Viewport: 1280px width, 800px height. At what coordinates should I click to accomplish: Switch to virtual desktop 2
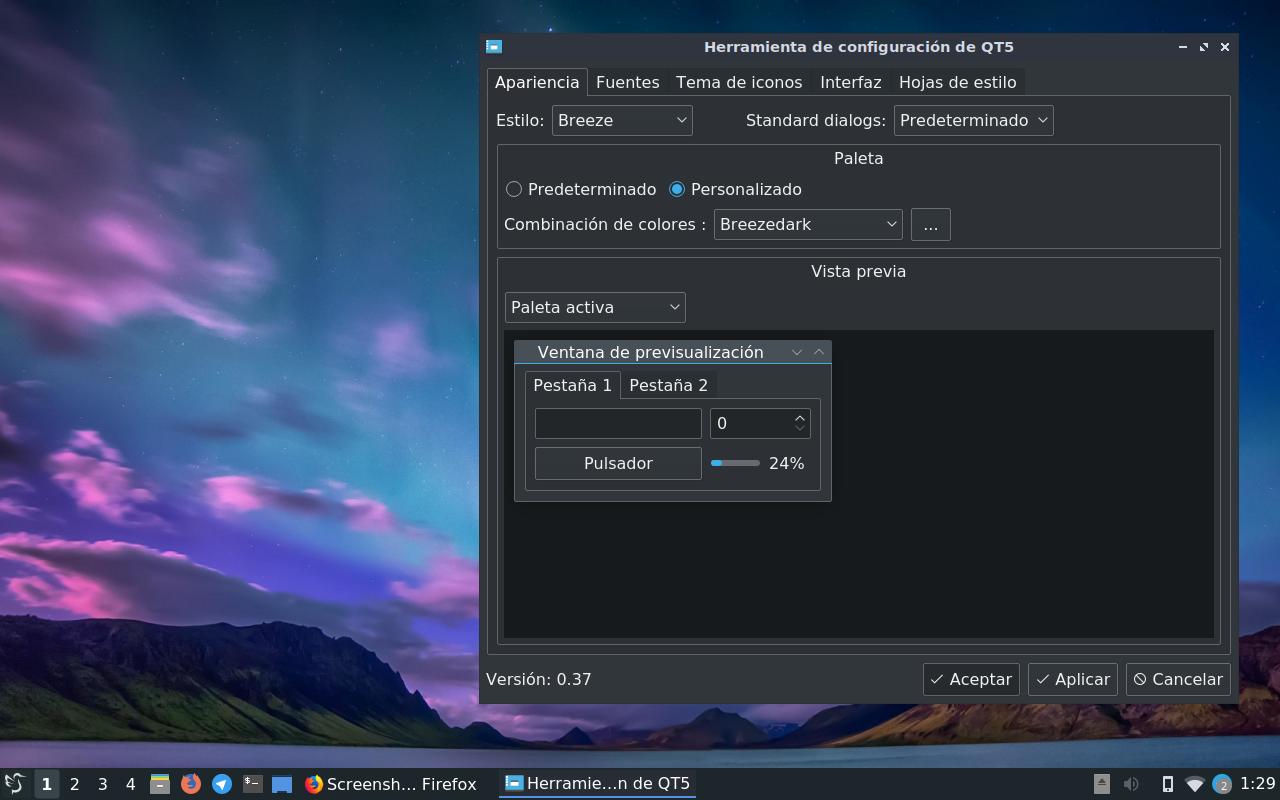tap(74, 784)
